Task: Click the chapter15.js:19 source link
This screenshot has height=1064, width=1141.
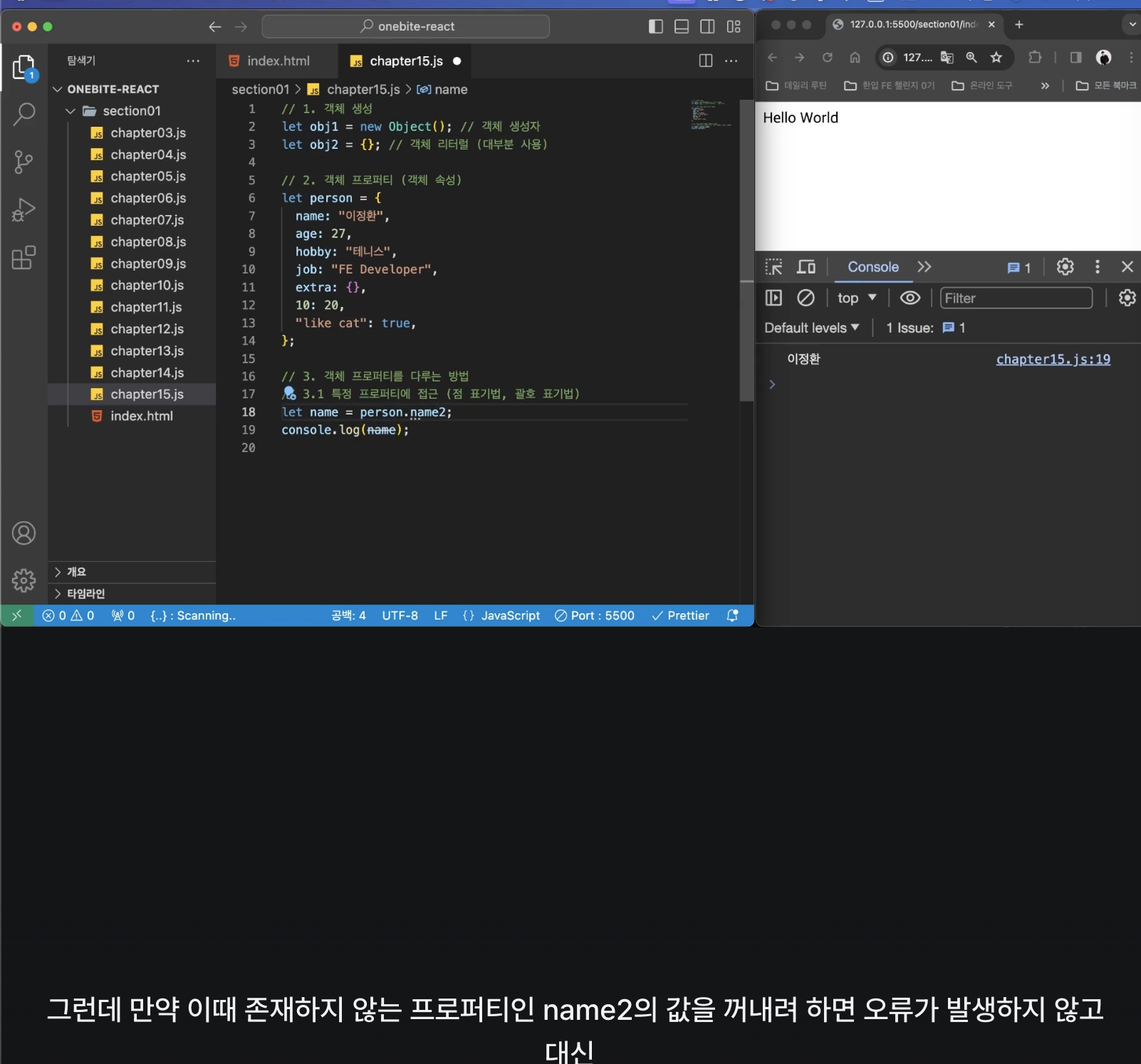Action: (x=1053, y=359)
